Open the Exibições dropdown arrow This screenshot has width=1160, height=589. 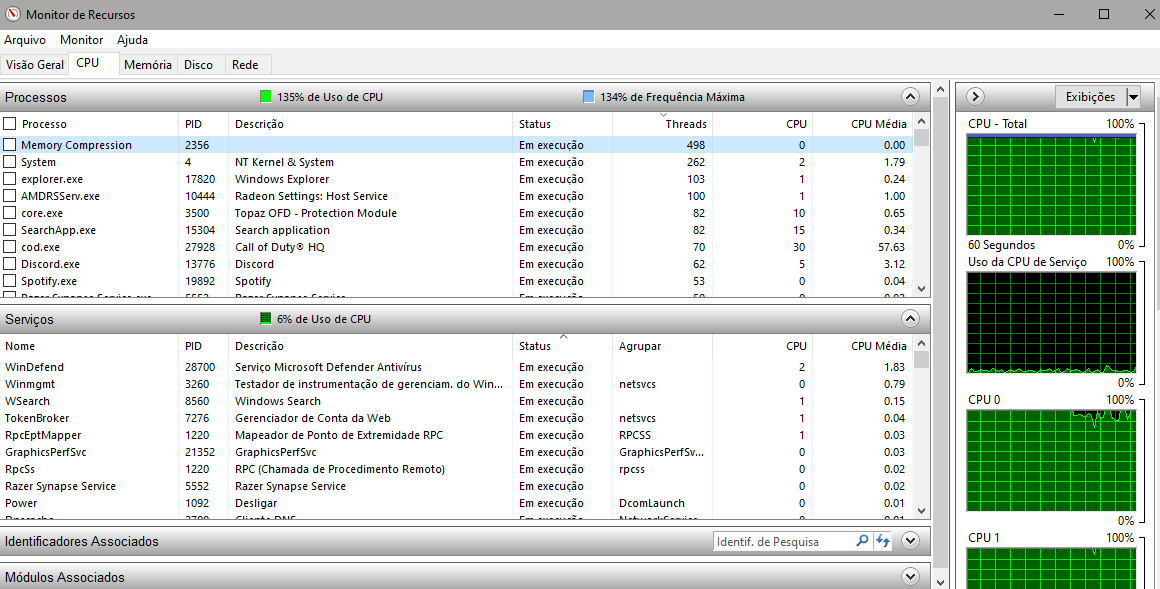click(x=1133, y=97)
